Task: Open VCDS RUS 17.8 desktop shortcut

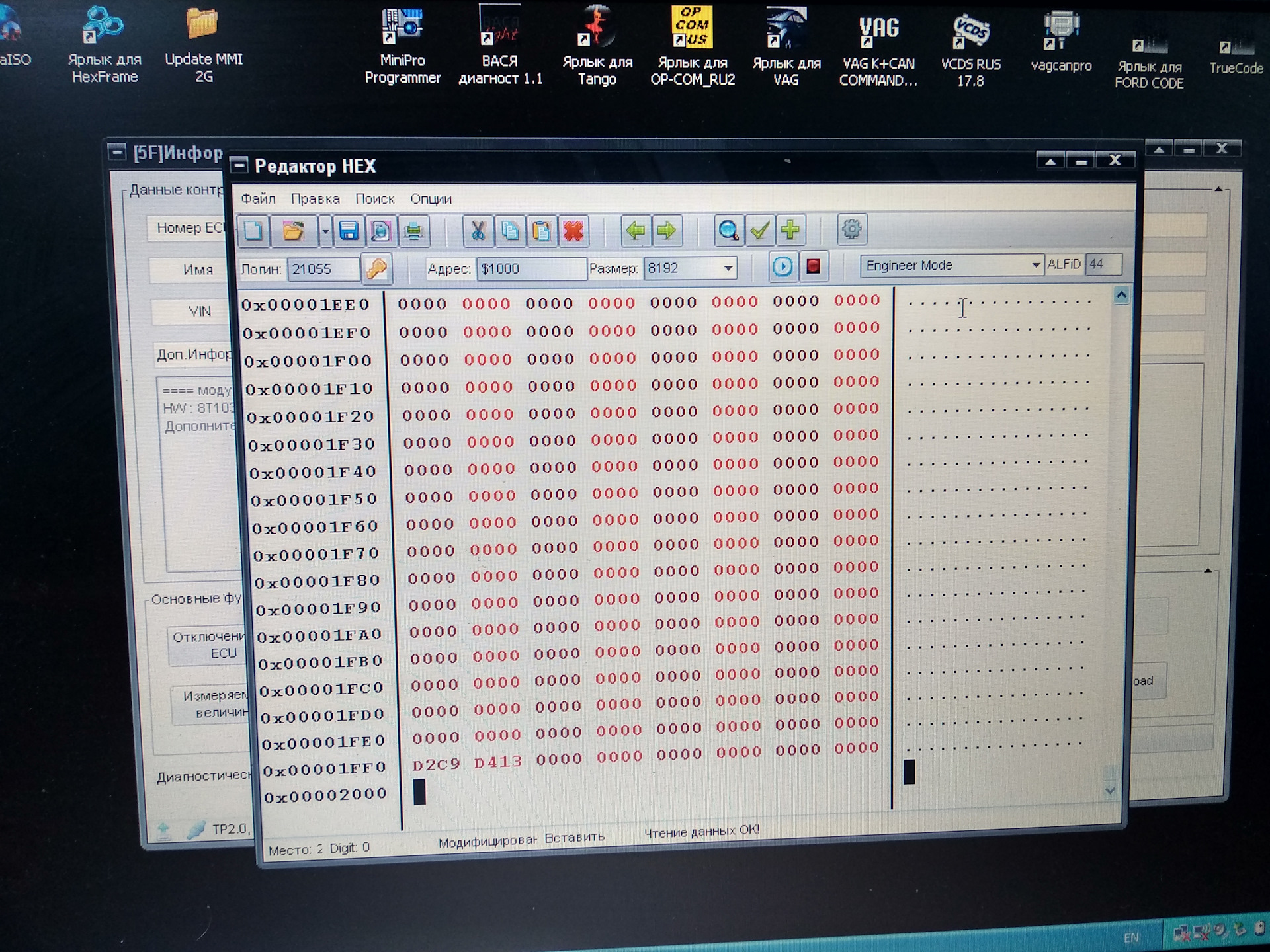Action: (x=971, y=50)
